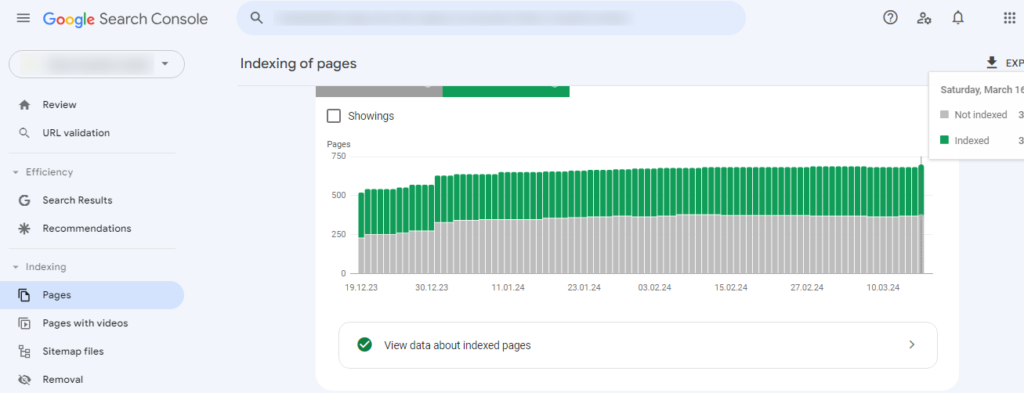Open user and settings management icon

click(x=924, y=18)
